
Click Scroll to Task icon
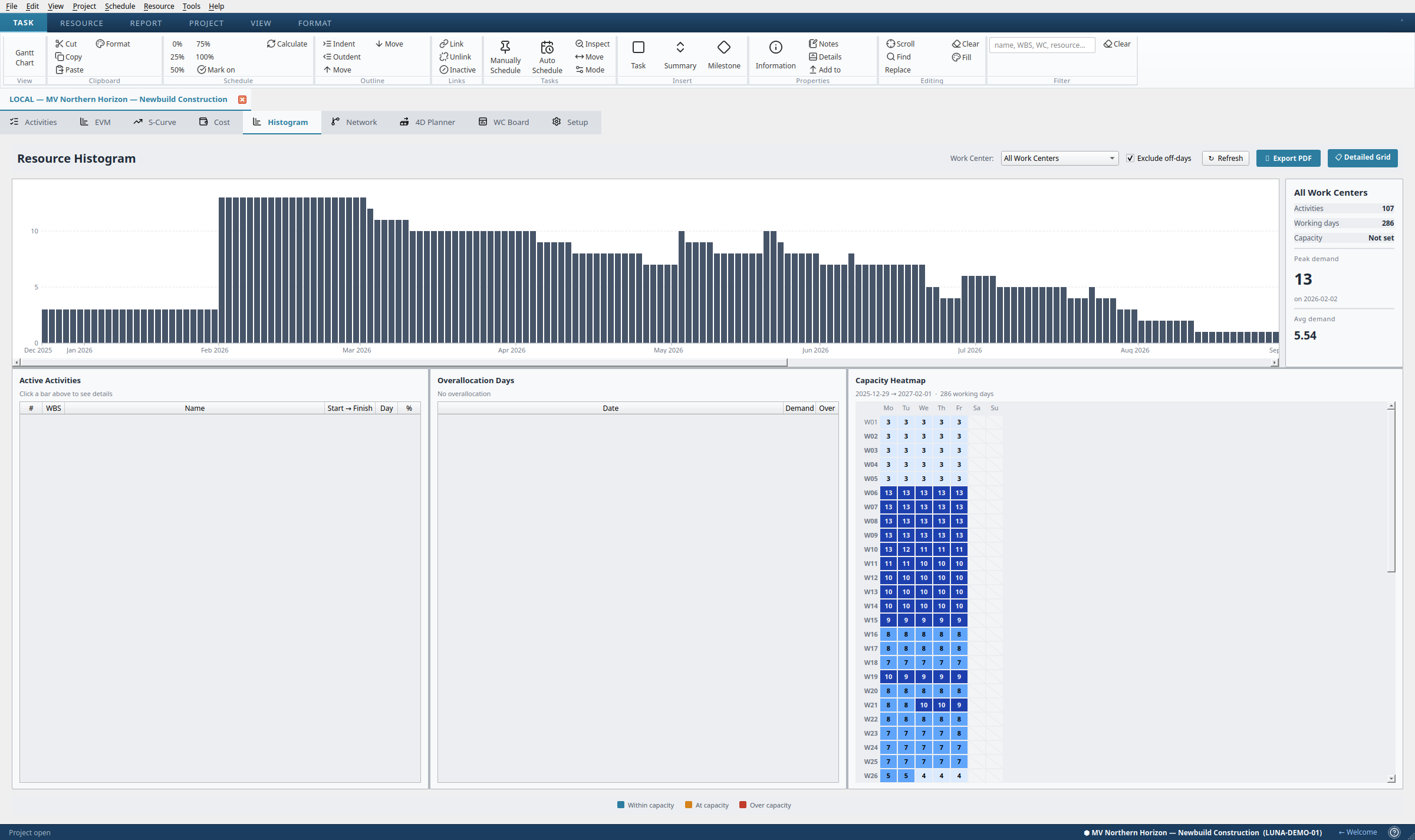coord(890,44)
